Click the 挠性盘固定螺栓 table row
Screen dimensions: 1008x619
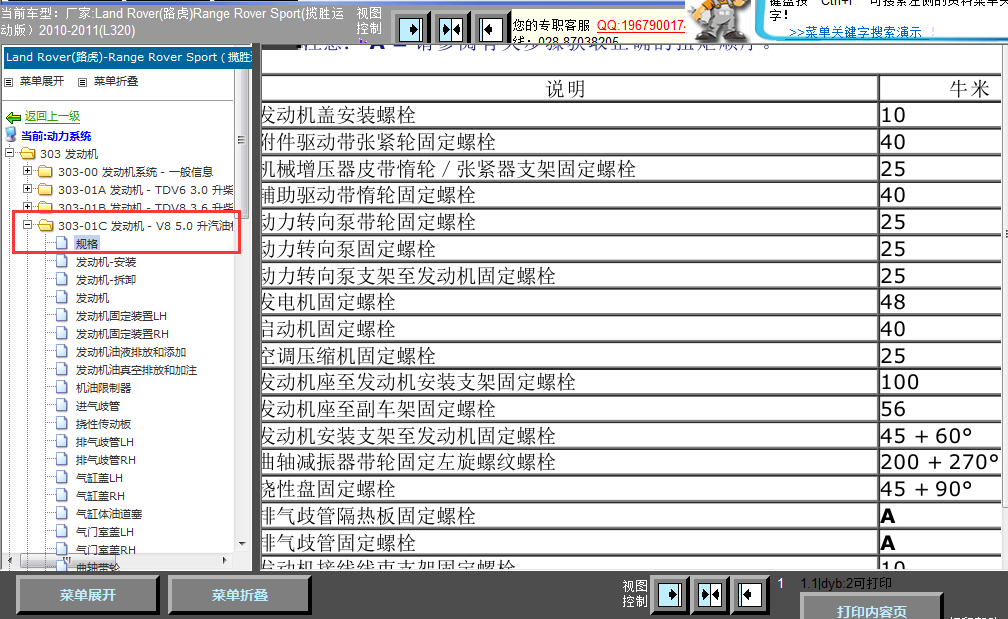(631, 489)
